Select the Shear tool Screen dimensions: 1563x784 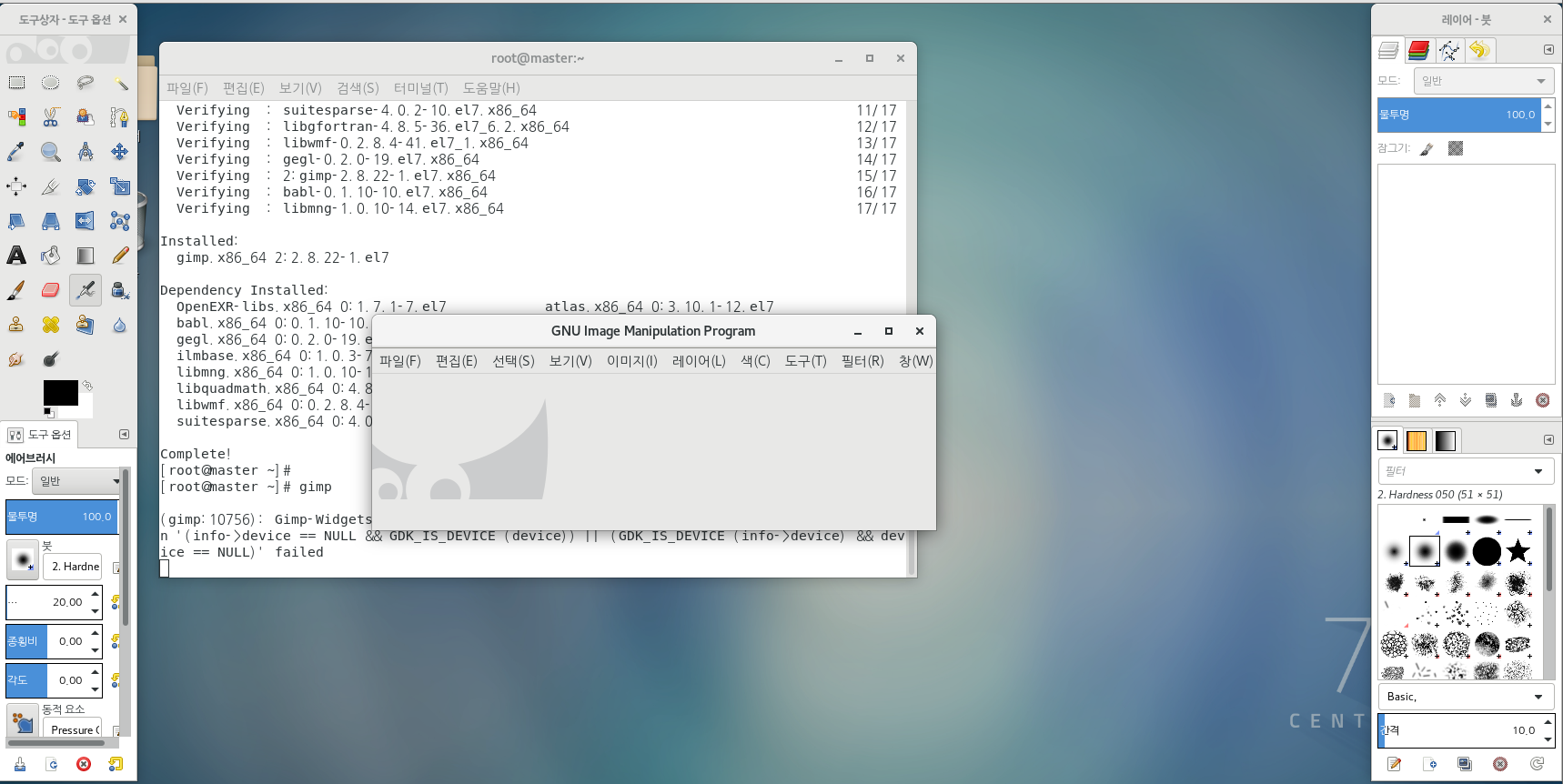(16, 221)
